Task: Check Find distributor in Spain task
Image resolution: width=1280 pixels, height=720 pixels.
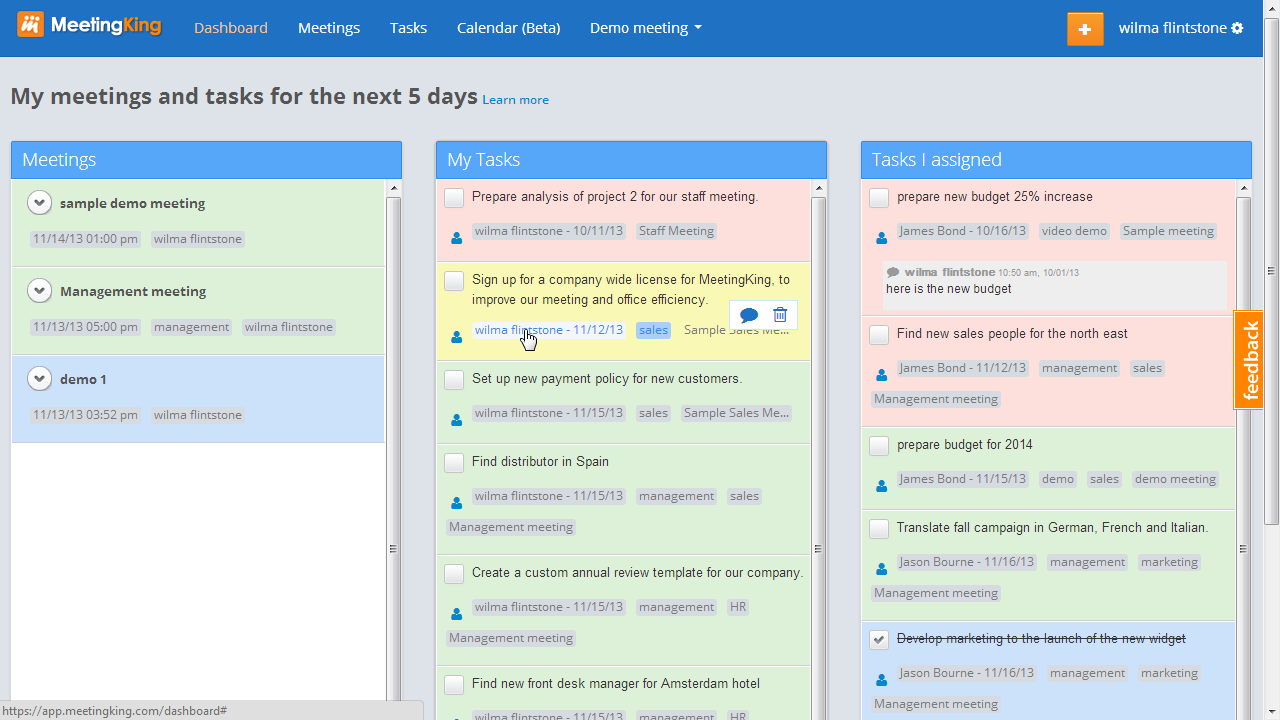Action: (454, 463)
